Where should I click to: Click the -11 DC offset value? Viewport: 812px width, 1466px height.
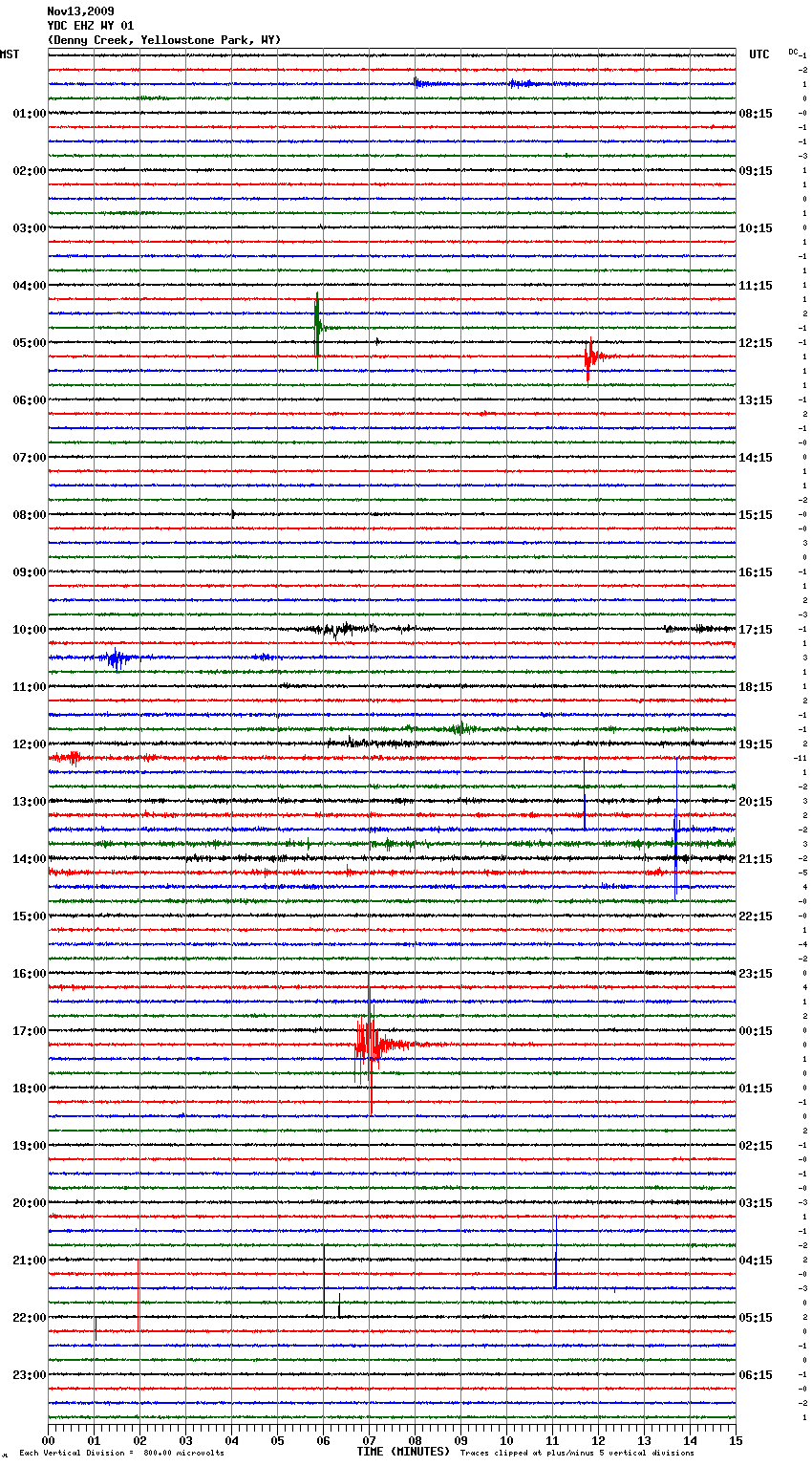pyautogui.click(x=800, y=759)
